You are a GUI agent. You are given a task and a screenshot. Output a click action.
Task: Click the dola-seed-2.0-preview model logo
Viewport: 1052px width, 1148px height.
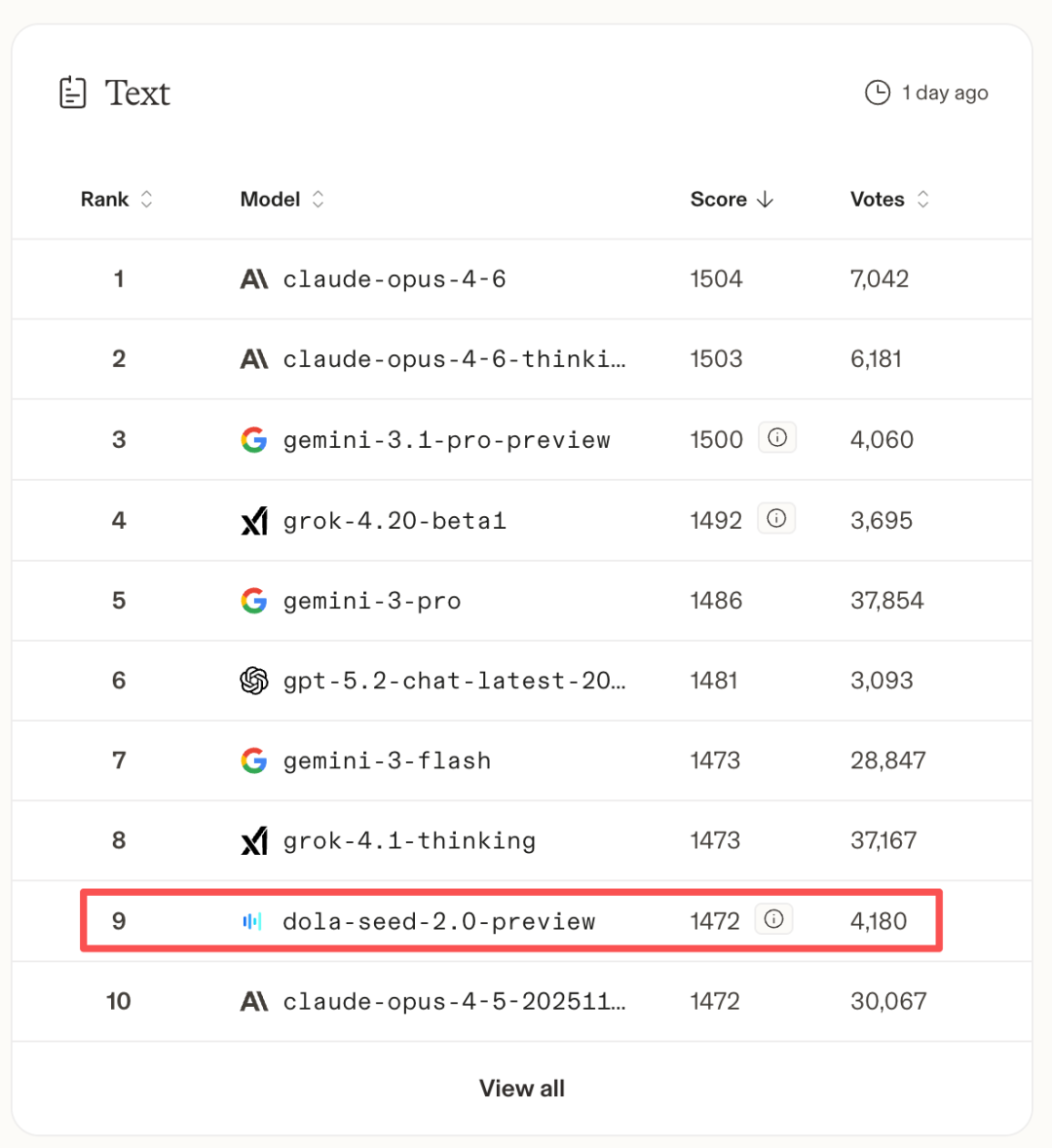pyautogui.click(x=252, y=921)
